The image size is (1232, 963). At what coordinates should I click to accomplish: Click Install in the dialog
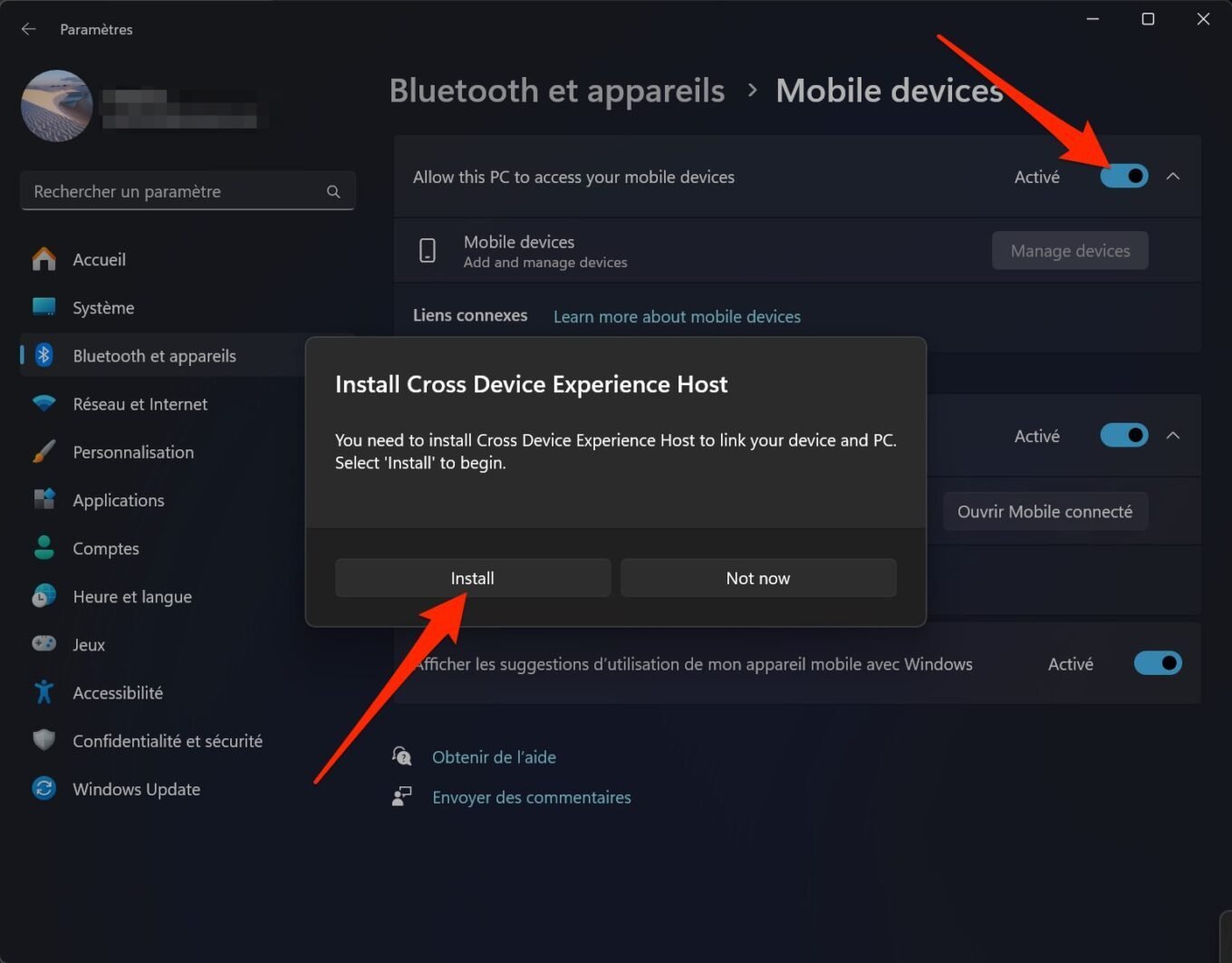473,578
